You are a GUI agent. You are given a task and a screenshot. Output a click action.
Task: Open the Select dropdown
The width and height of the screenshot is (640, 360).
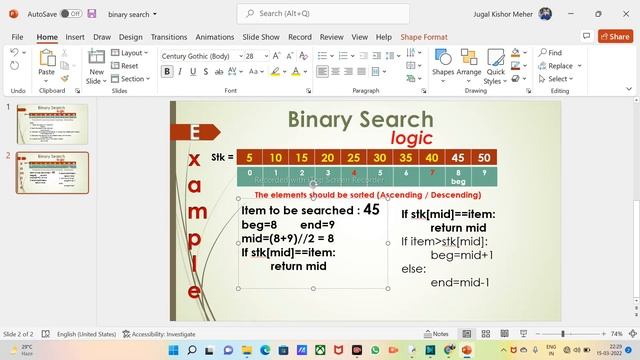tap(556, 79)
